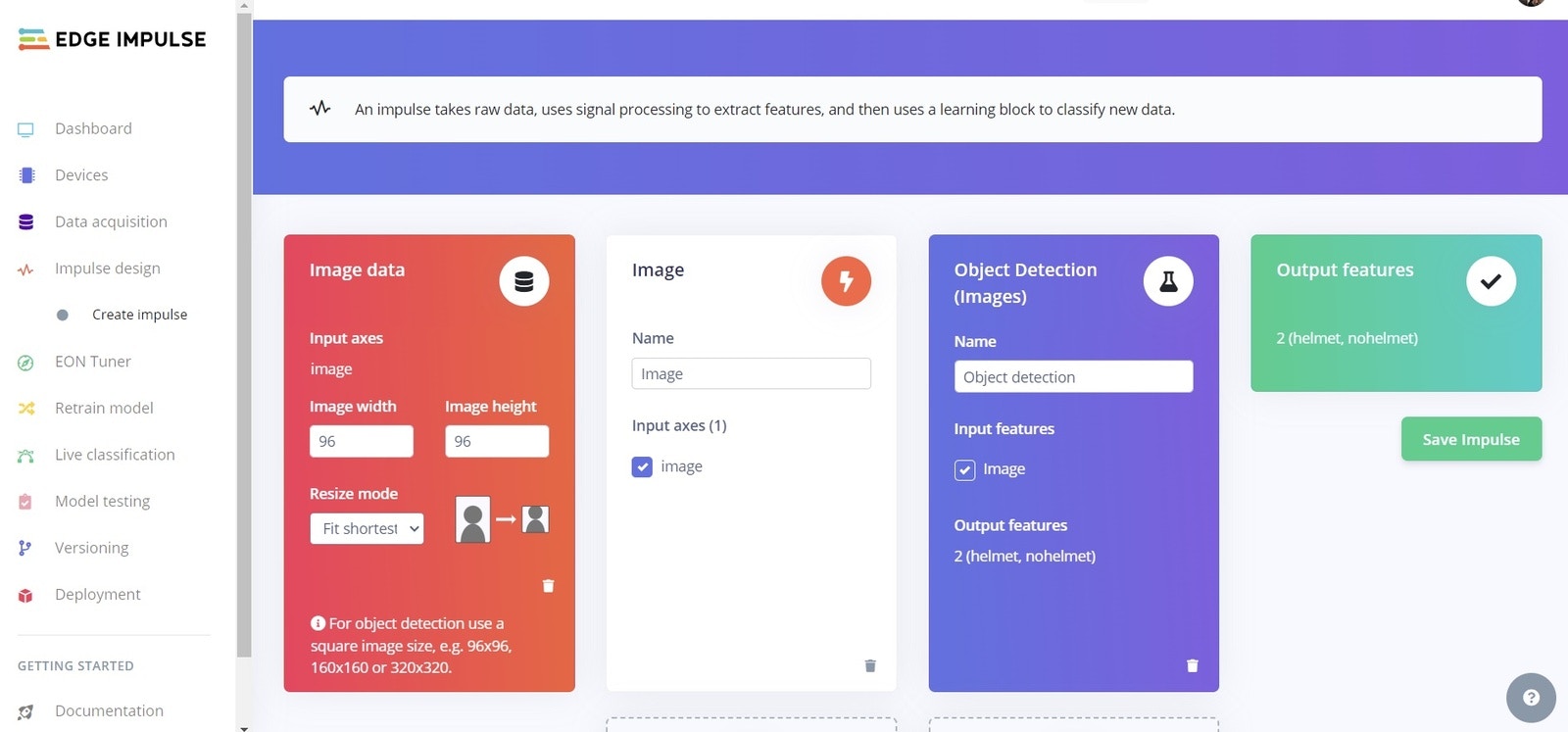Viewport: 1568px width, 732px height.
Task: Click the Object Detection flask icon
Action: pyautogui.click(x=1168, y=281)
